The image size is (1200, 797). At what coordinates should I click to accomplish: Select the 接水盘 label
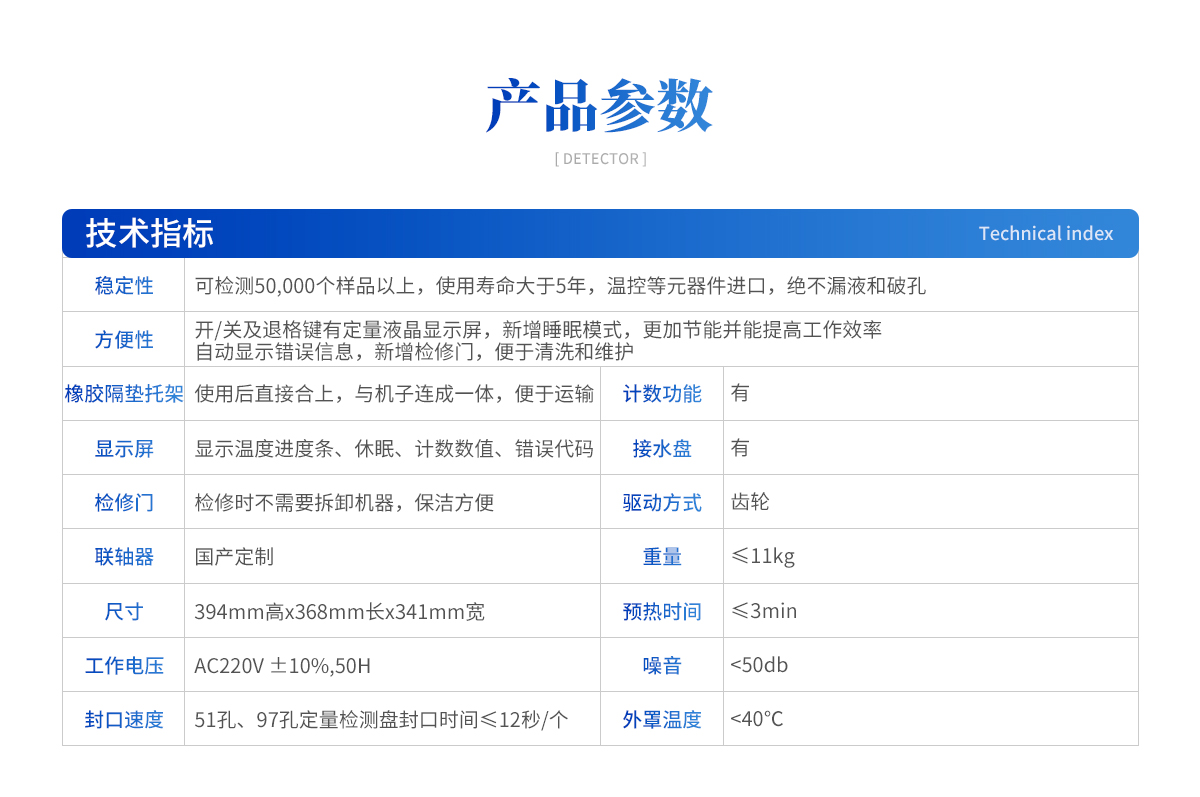[662, 449]
